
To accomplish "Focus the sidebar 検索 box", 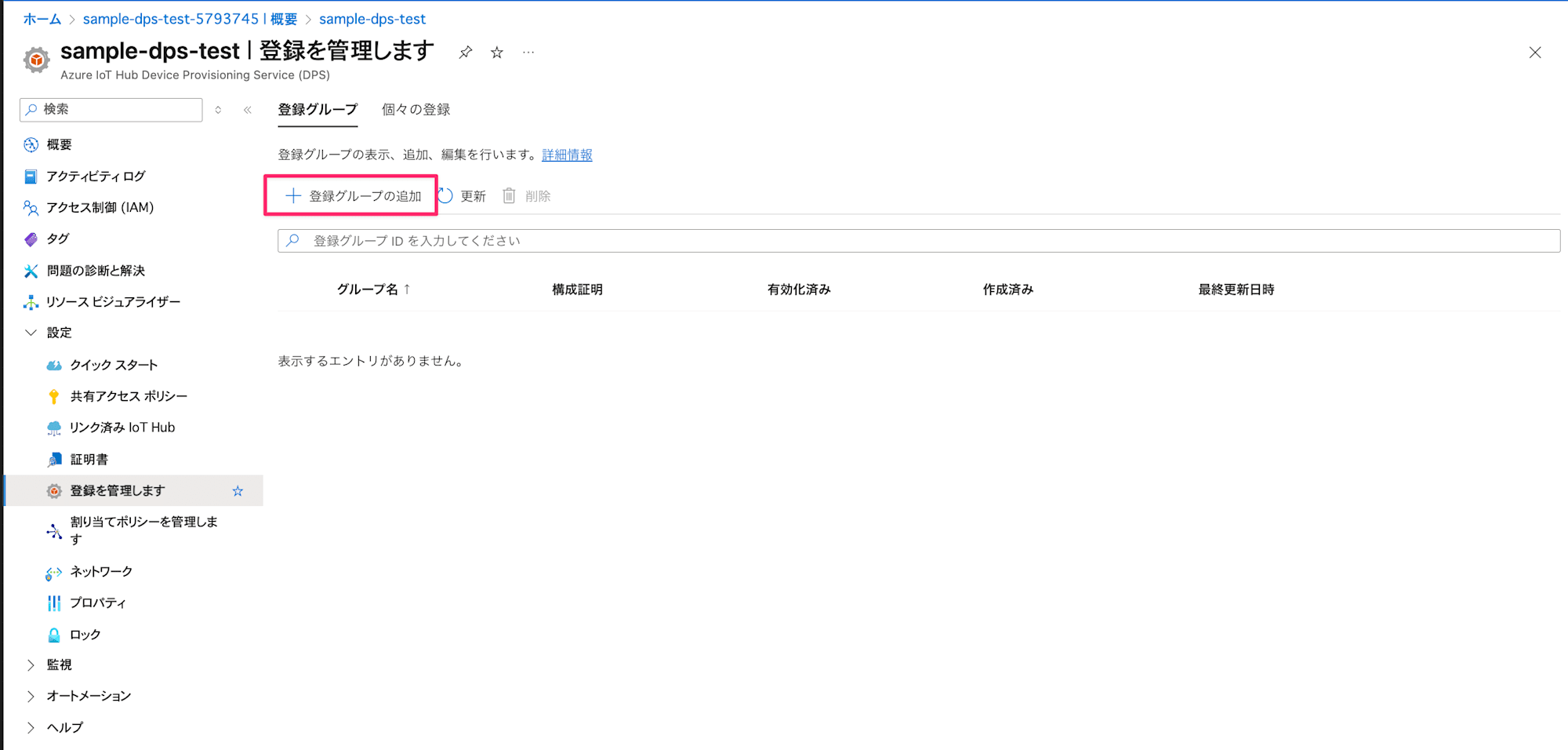I will click(111, 110).
